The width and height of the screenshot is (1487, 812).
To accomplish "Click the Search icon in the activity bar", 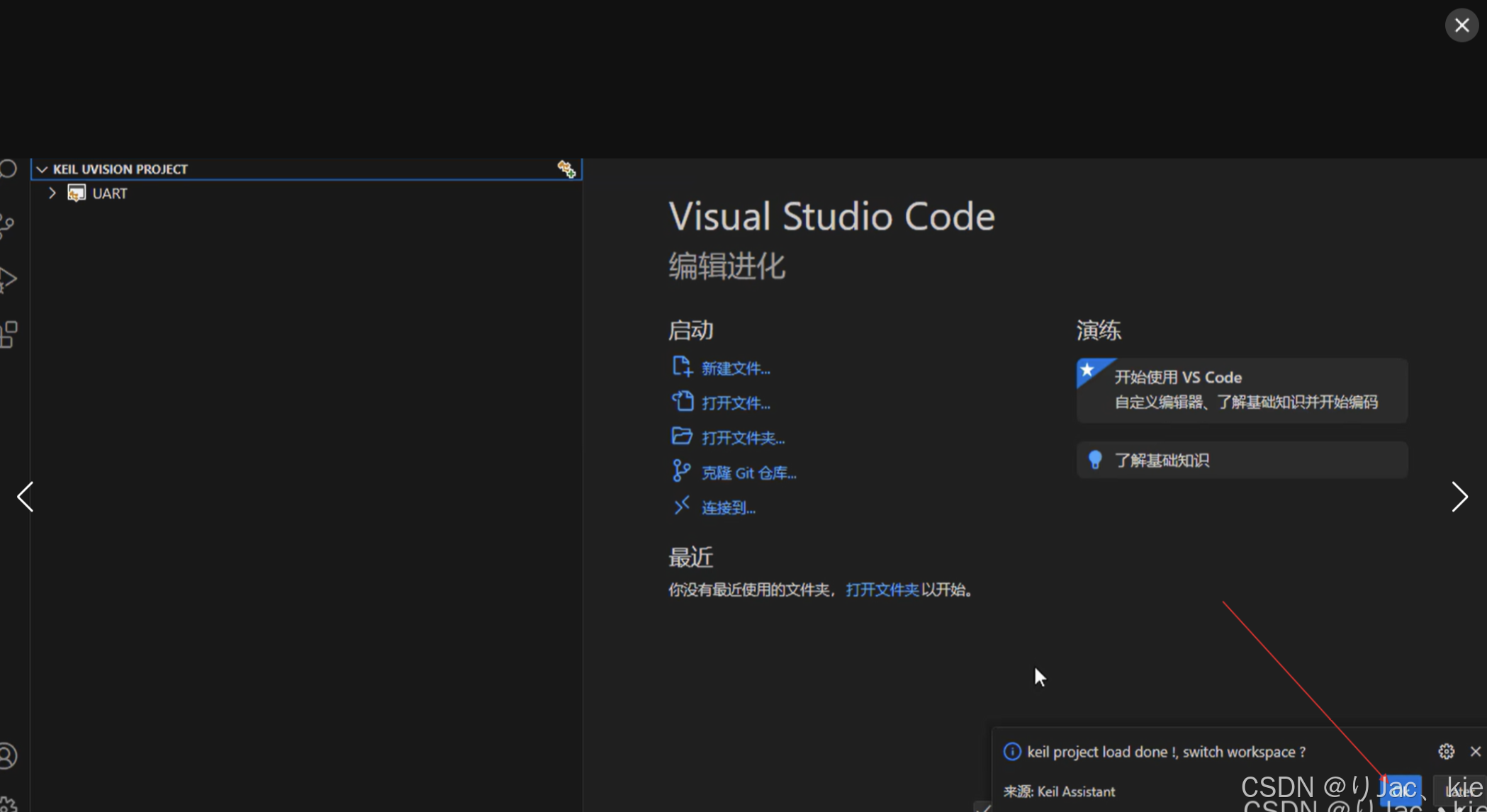I will [9, 168].
